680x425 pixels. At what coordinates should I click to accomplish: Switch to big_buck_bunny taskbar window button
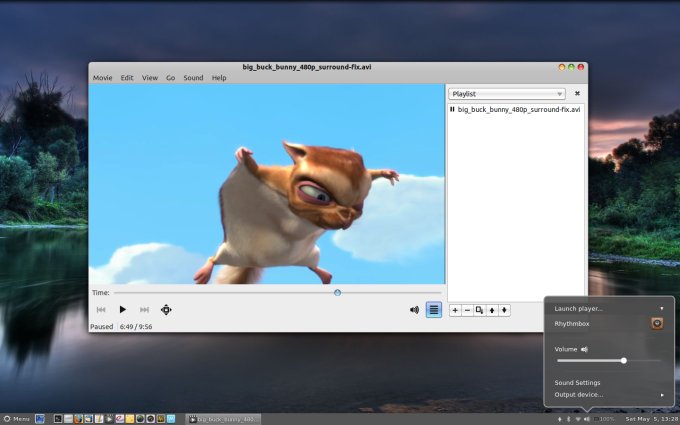pyautogui.click(x=223, y=419)
